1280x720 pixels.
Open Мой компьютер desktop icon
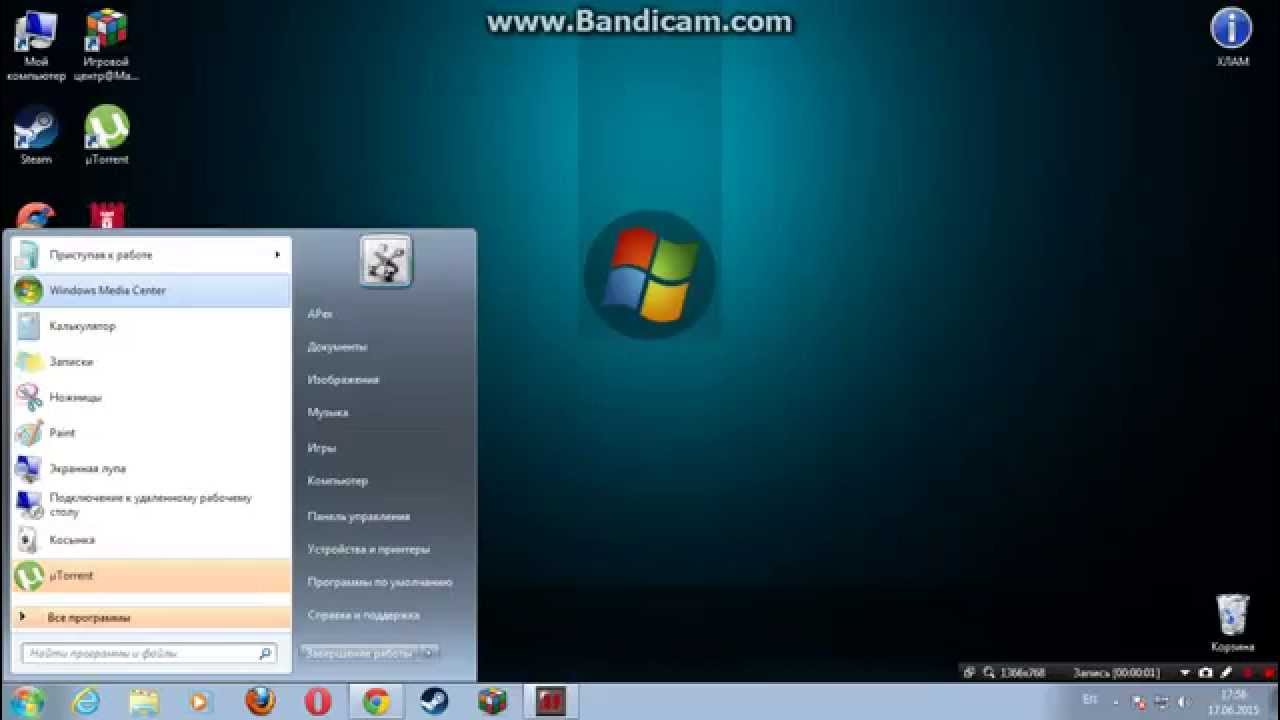click(x=36, y=45)
